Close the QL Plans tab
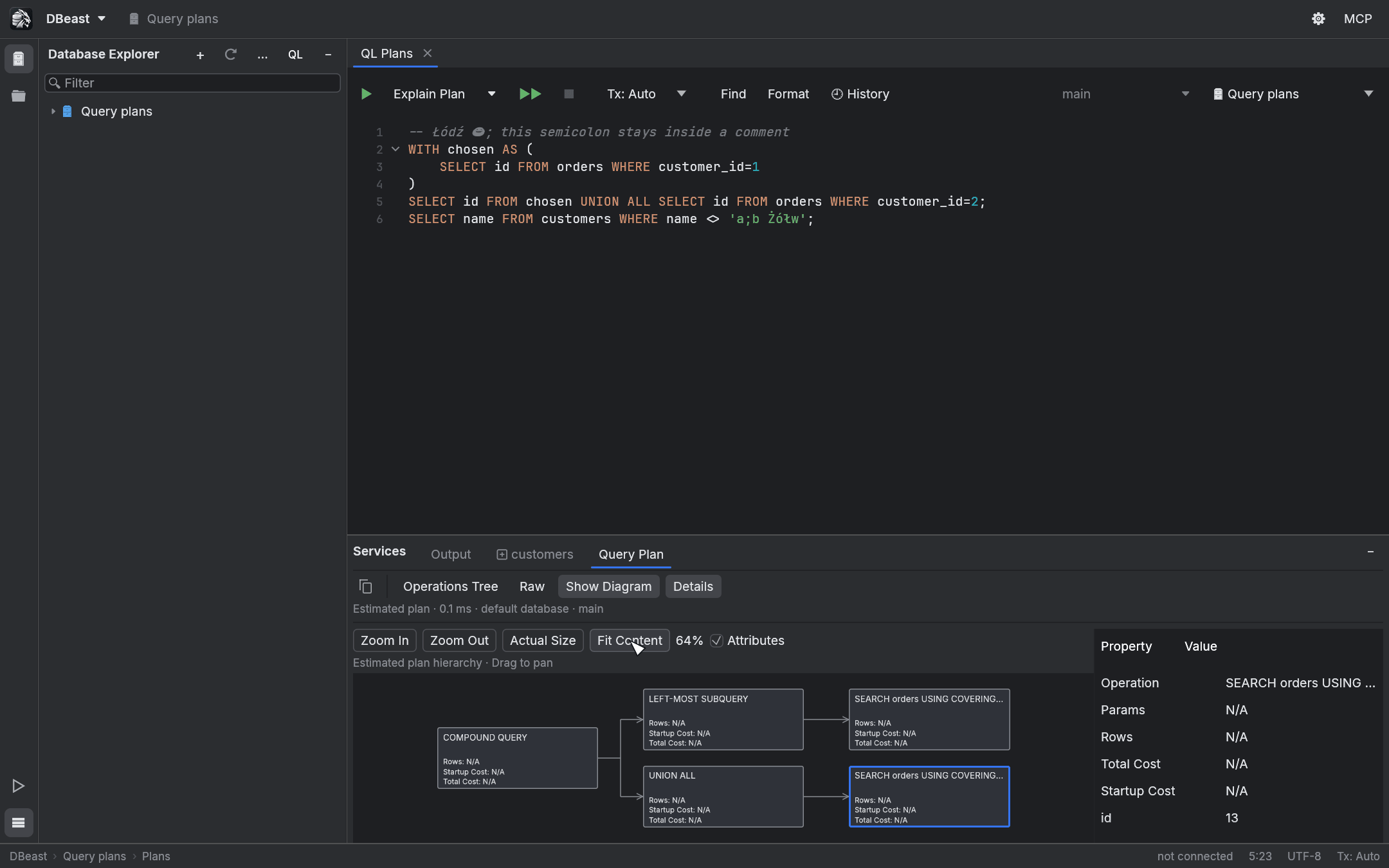The height and width of the screenshot is (868, 1389). pos(428,53)
